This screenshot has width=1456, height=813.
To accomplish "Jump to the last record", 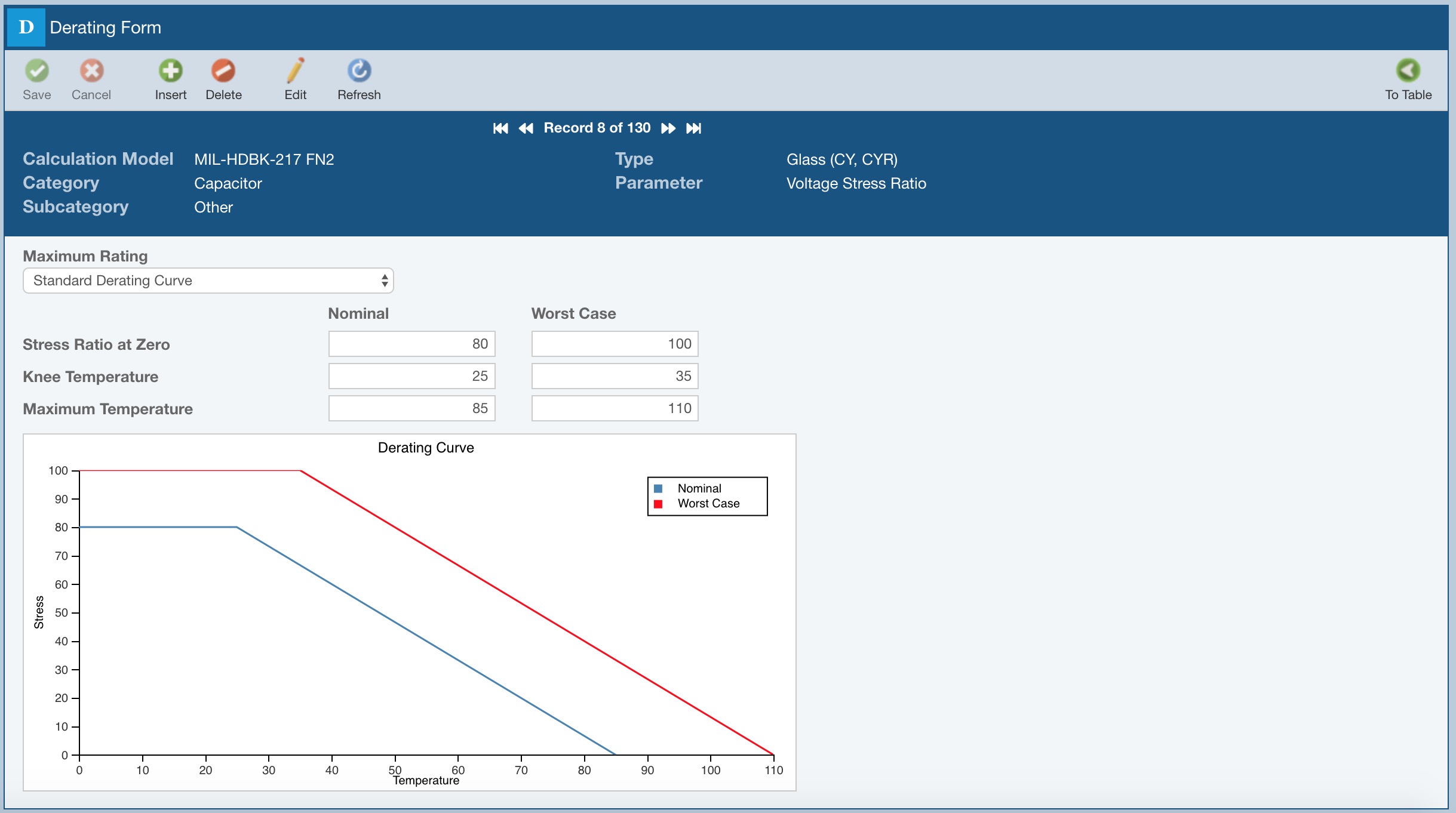I will coord(693,128).
